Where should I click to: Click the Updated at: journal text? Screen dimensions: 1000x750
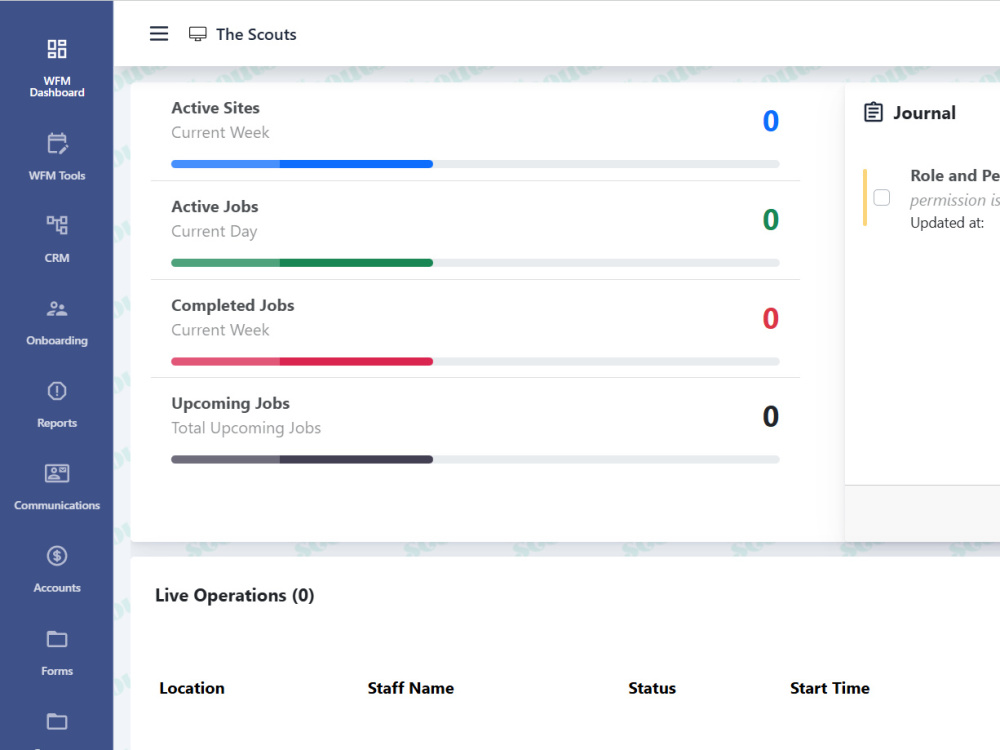coord(947,223)
